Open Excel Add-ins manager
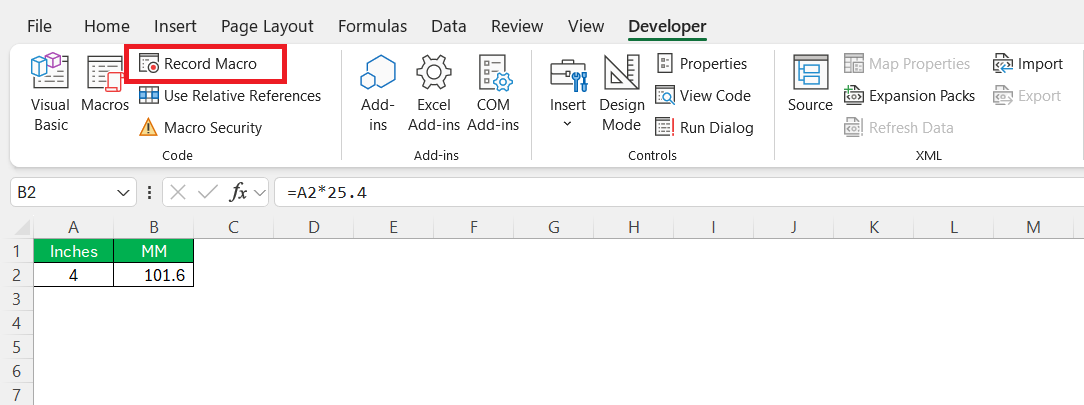Screen dimensions: 1084x405 433,93
